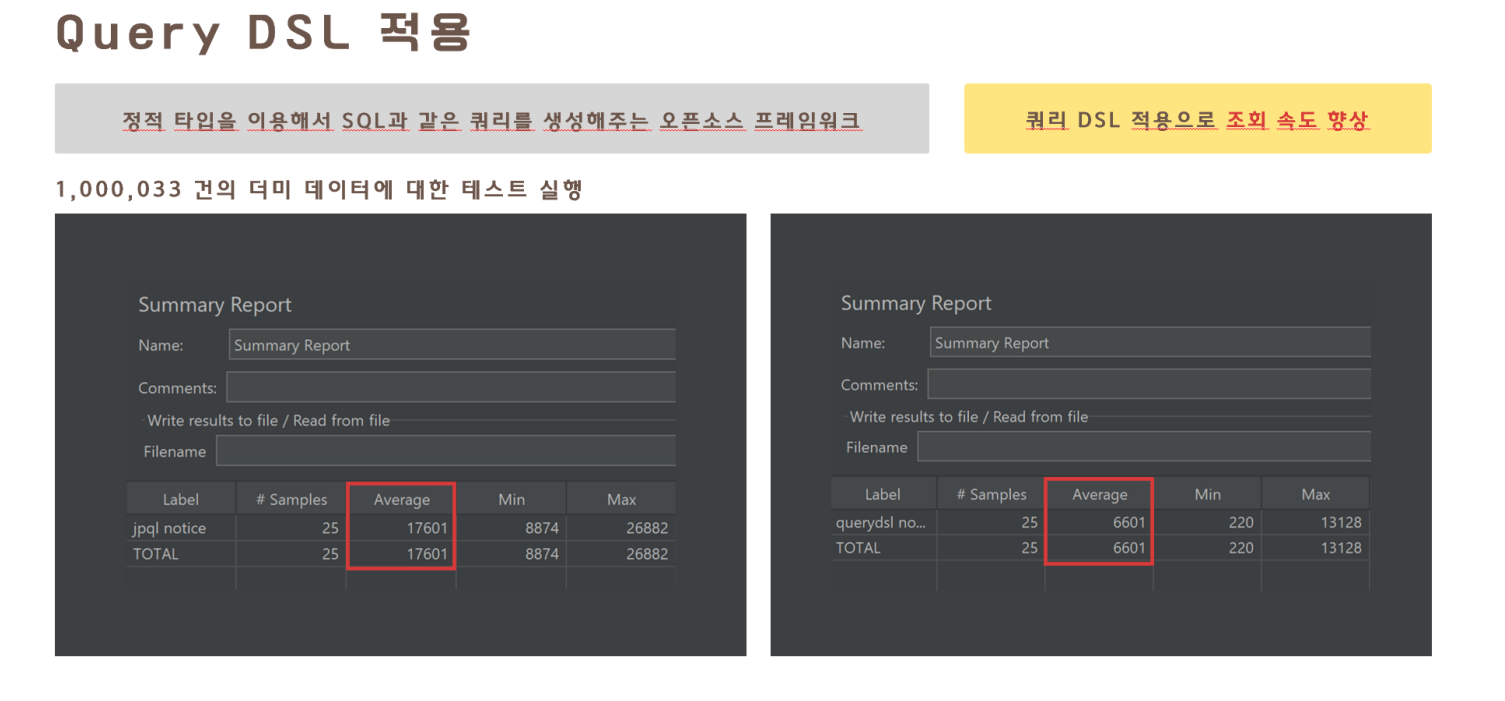1505x701 pixels.
Task: Click the 'Query DSL 적용' slide title
Action: [x=263, y=31]
